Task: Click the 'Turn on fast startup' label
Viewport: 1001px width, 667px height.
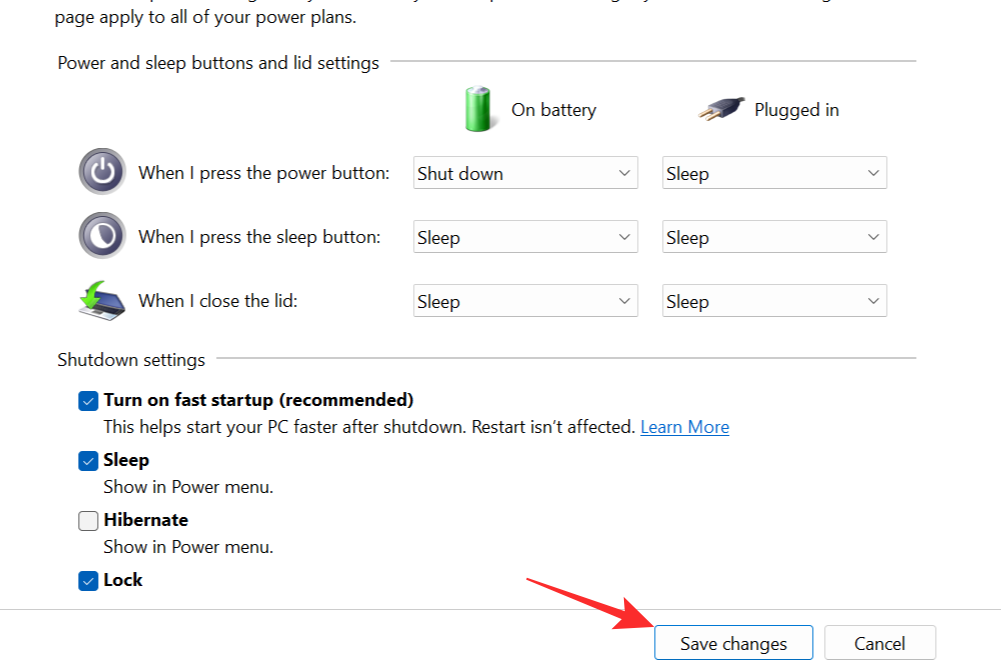Action: 258,400
